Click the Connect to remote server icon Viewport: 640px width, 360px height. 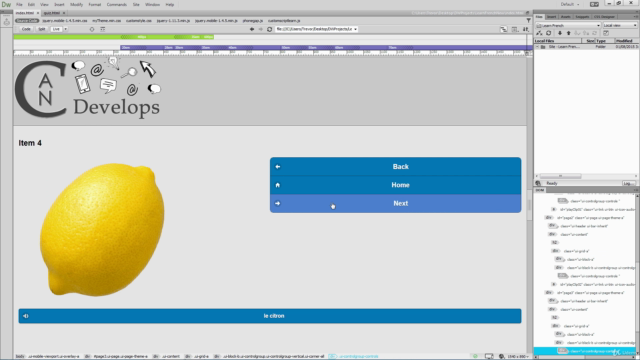pos(539,33)
